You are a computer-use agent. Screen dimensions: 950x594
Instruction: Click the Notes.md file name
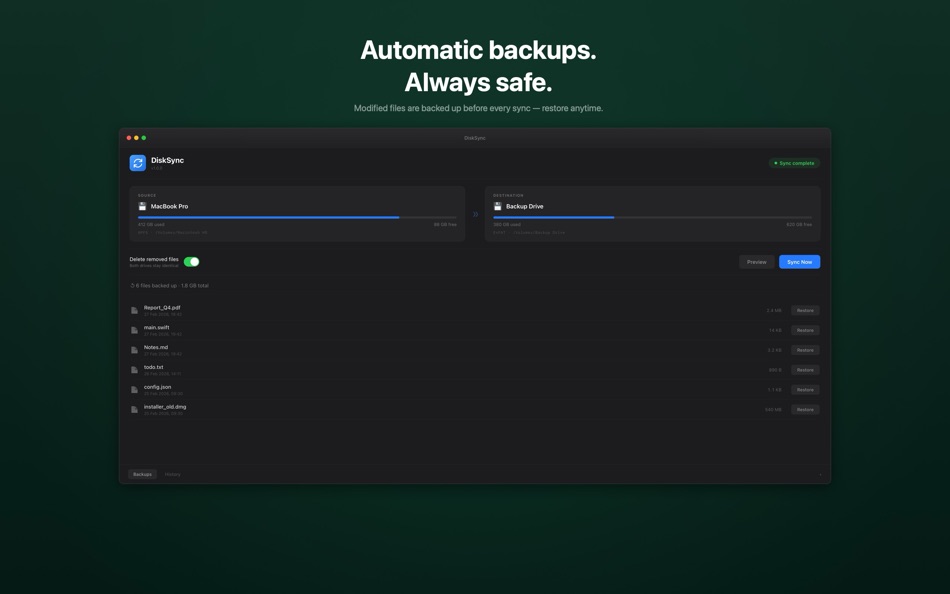click(156, 347)
